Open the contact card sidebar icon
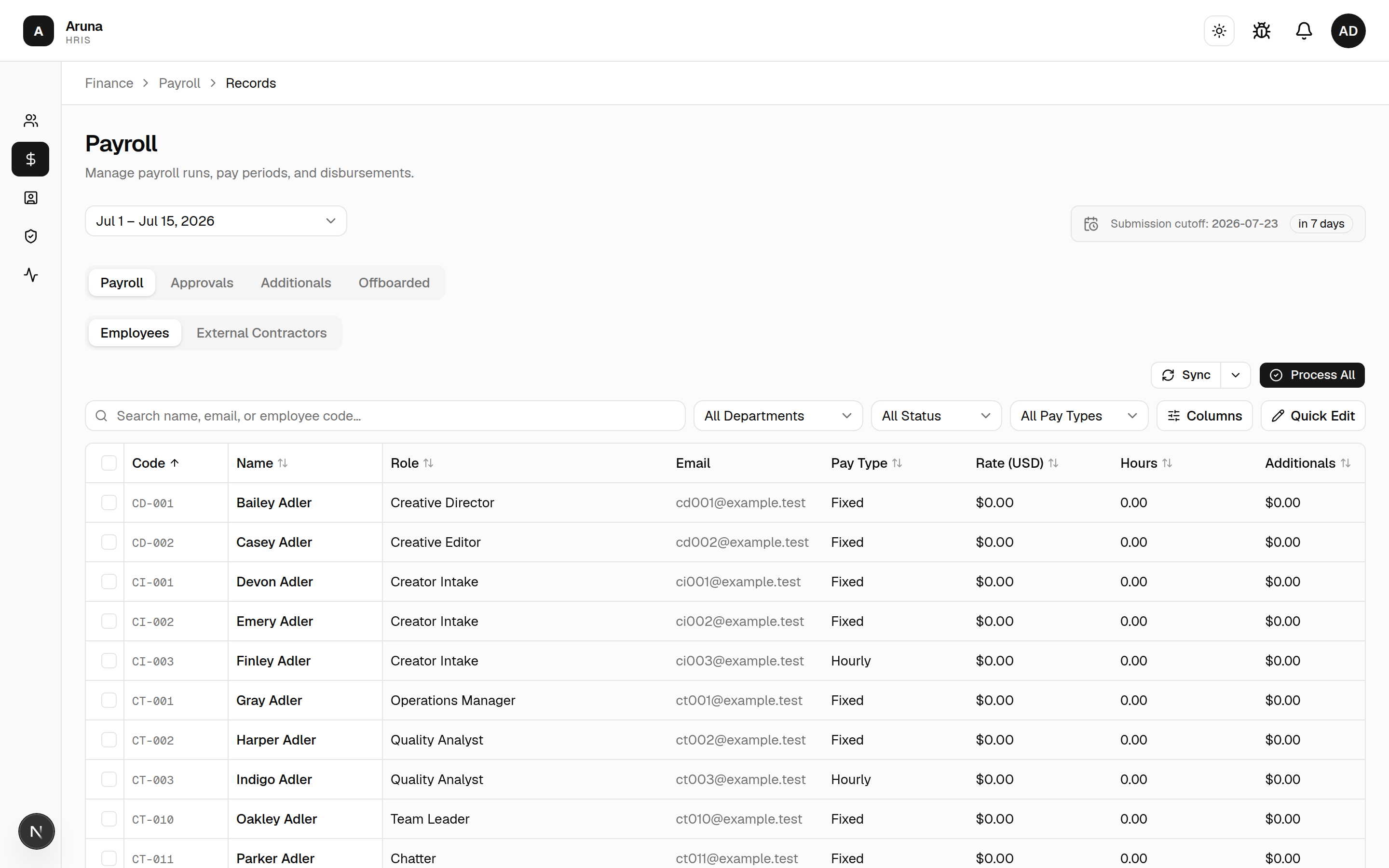 pos(30,198)
